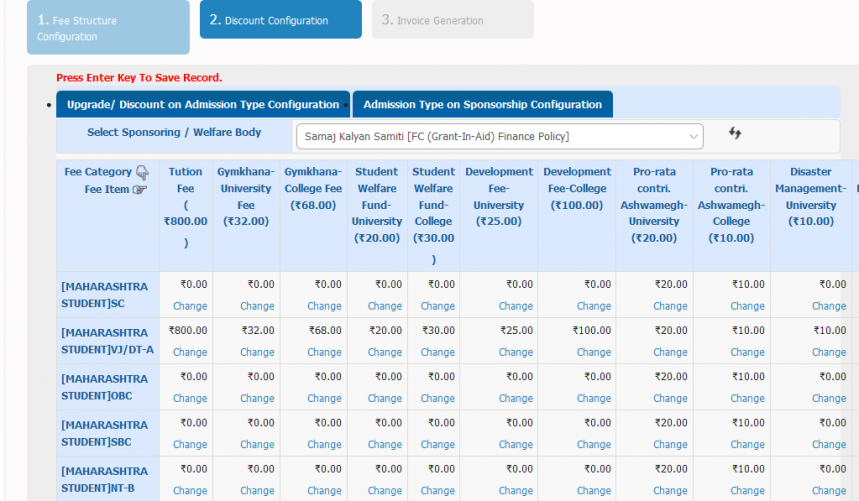This screenshot has width=859, height=501.
Task: Change Pro-rata Ashwamegh-University for VJ/DT-A row
Action: tap(670, 352)
